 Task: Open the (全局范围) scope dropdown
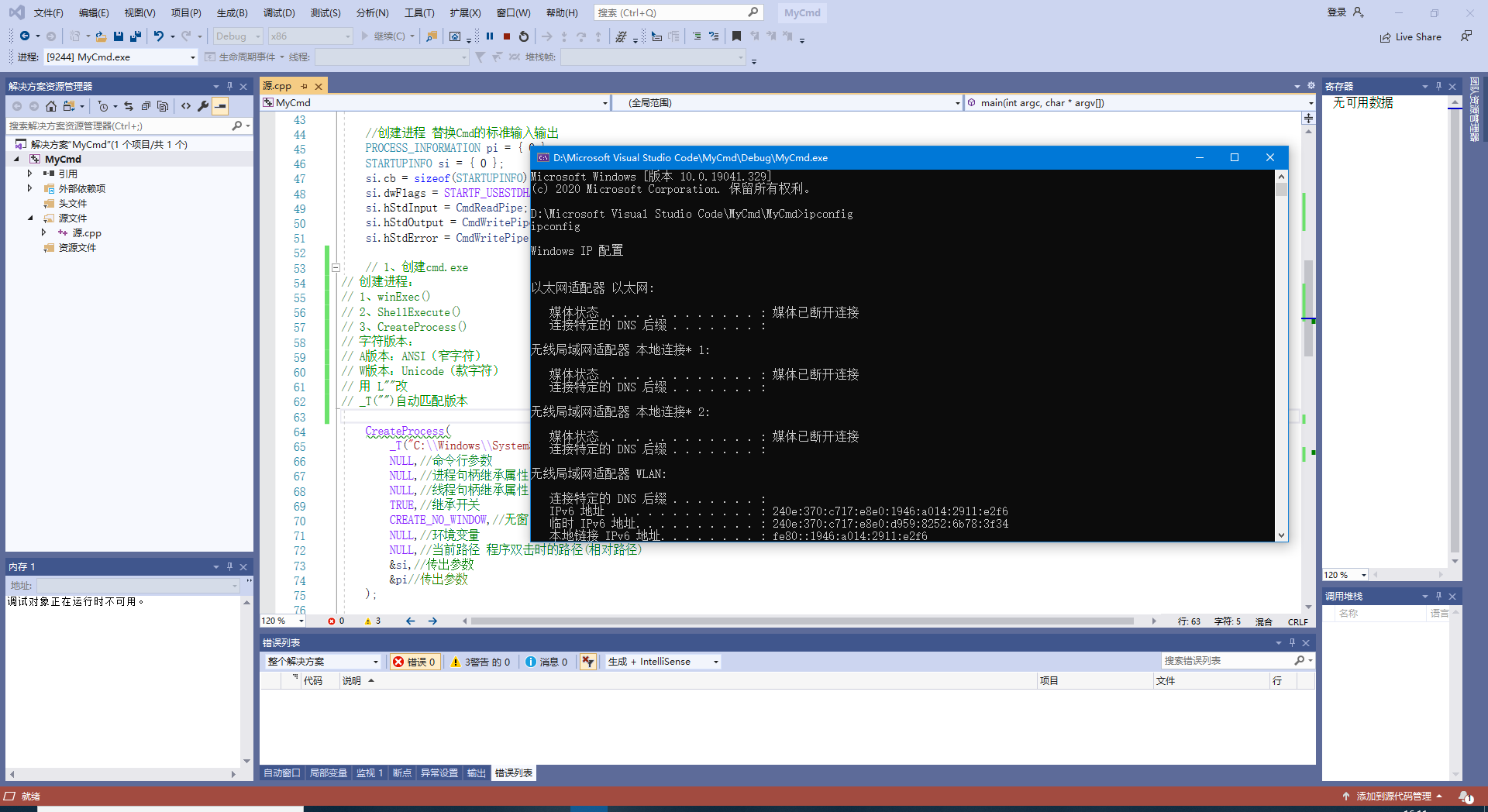pos(957,103)
